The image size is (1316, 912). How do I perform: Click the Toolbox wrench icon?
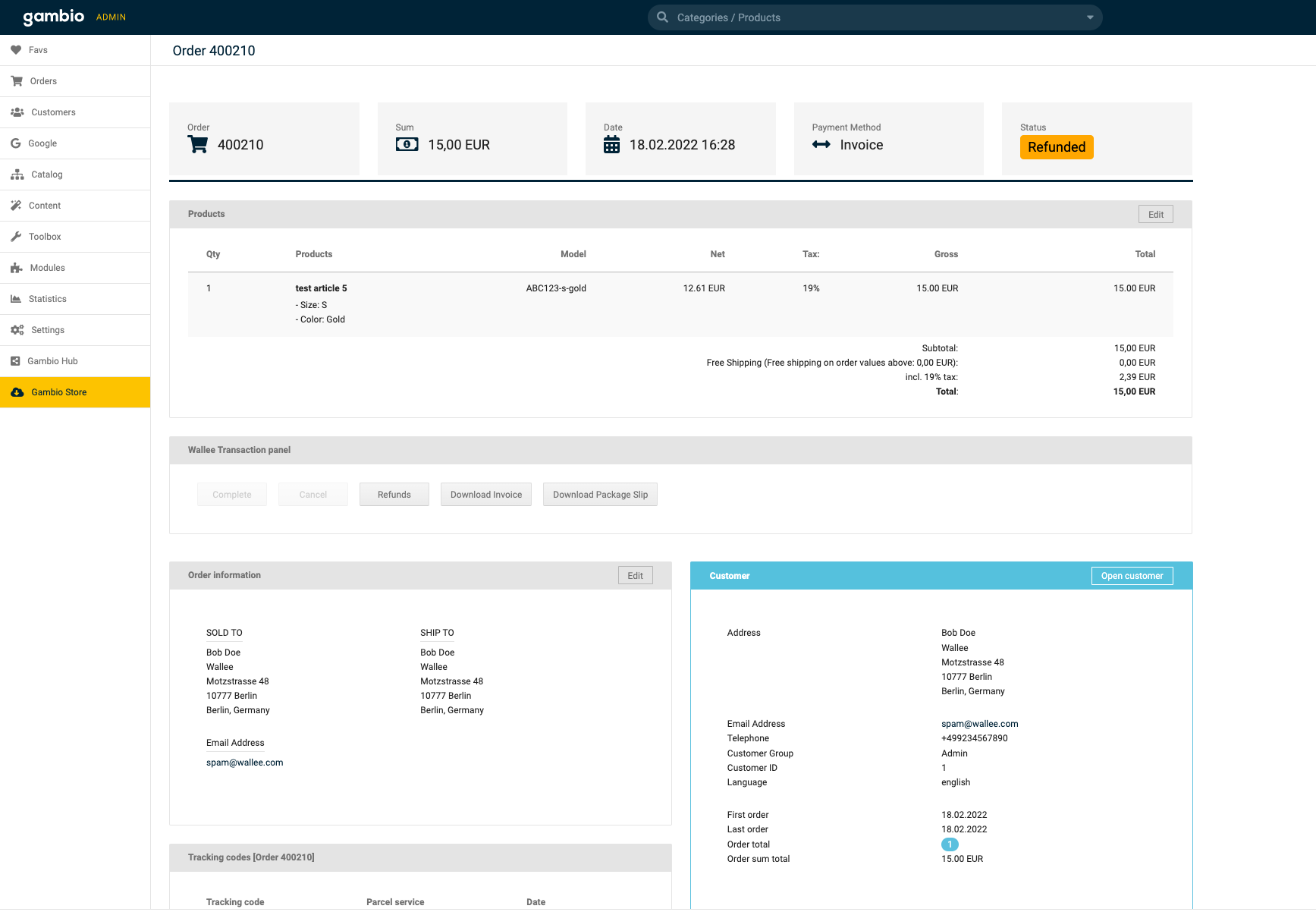tap(16, 237)
